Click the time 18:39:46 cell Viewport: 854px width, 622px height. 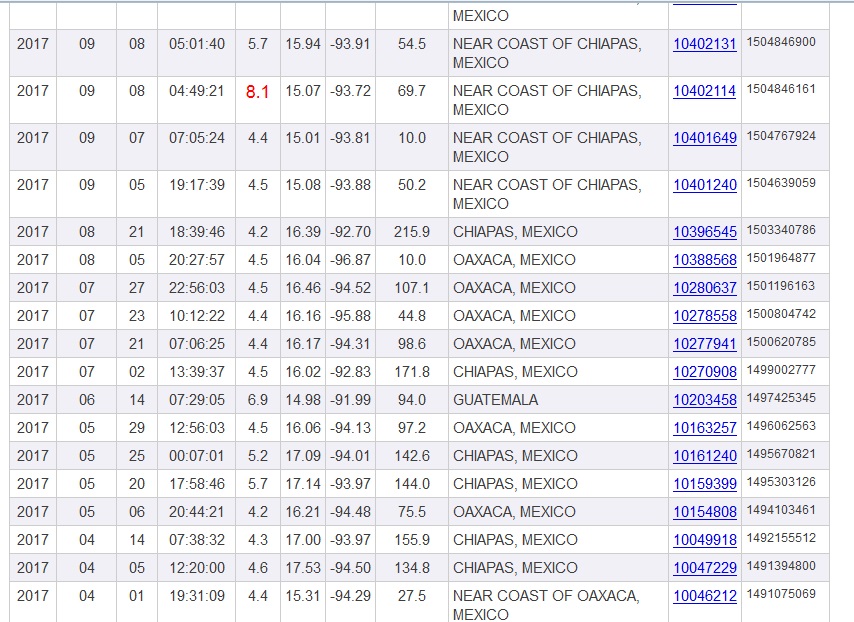click(197, 232)
